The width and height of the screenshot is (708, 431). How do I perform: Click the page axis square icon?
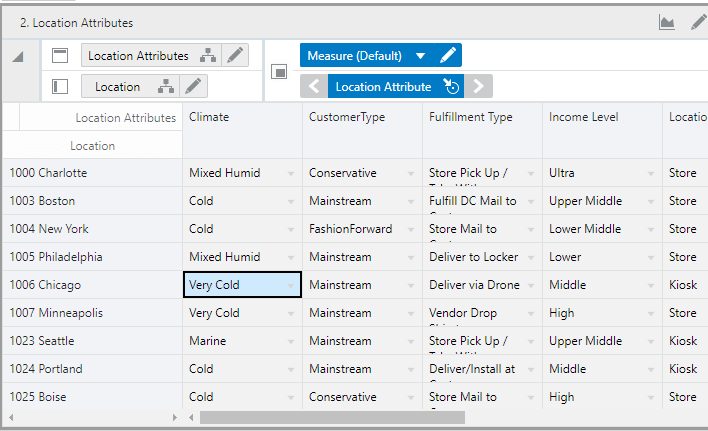(x=279, y=72)
